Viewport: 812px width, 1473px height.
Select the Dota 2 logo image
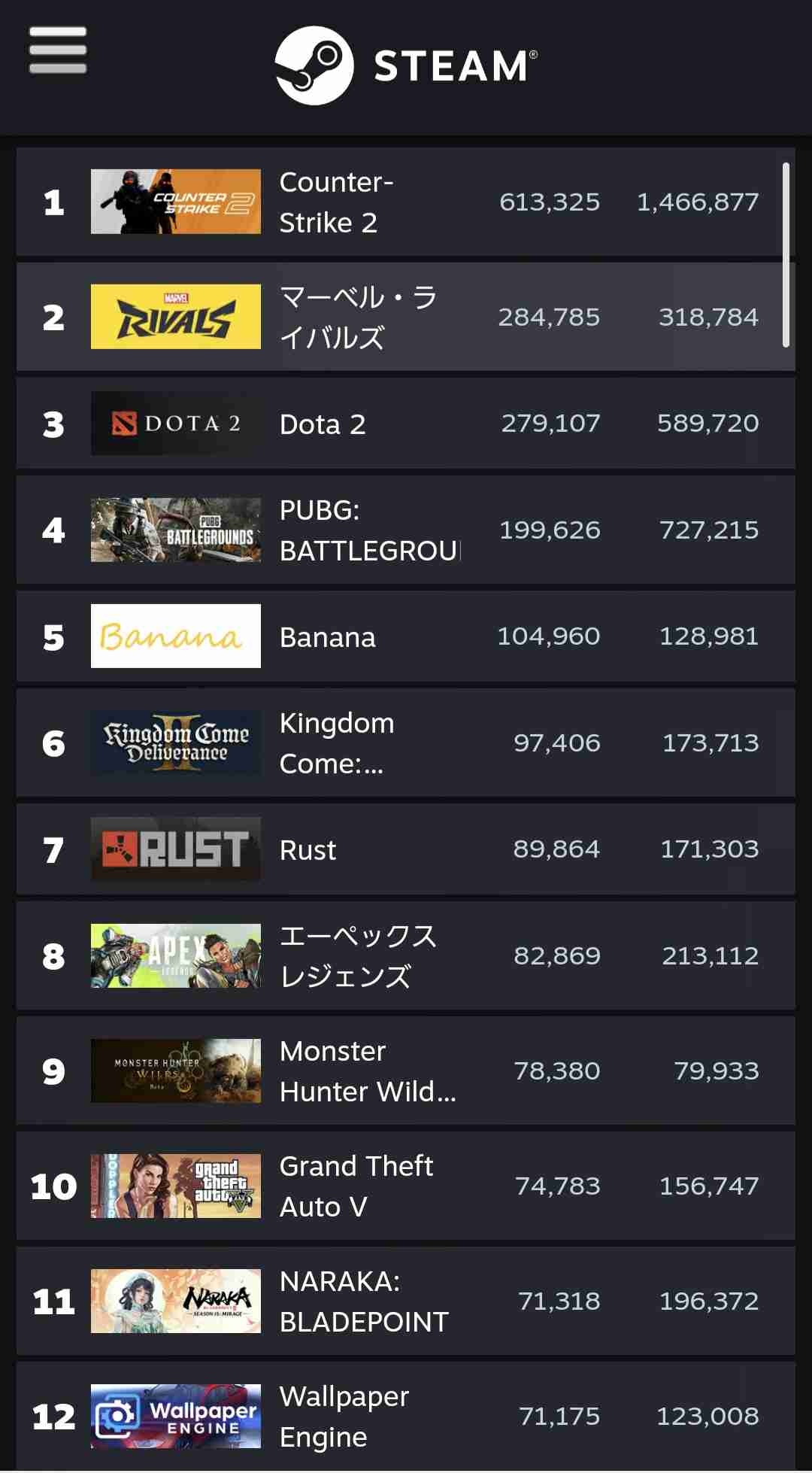point(176,424)
